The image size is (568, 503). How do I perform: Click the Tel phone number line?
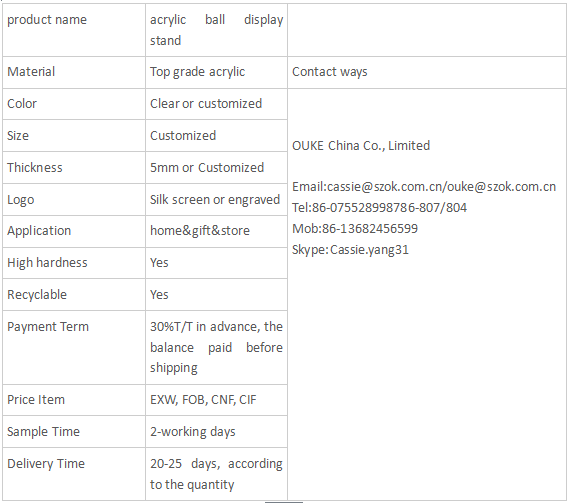pyautogui.click(x=379, y=208)
